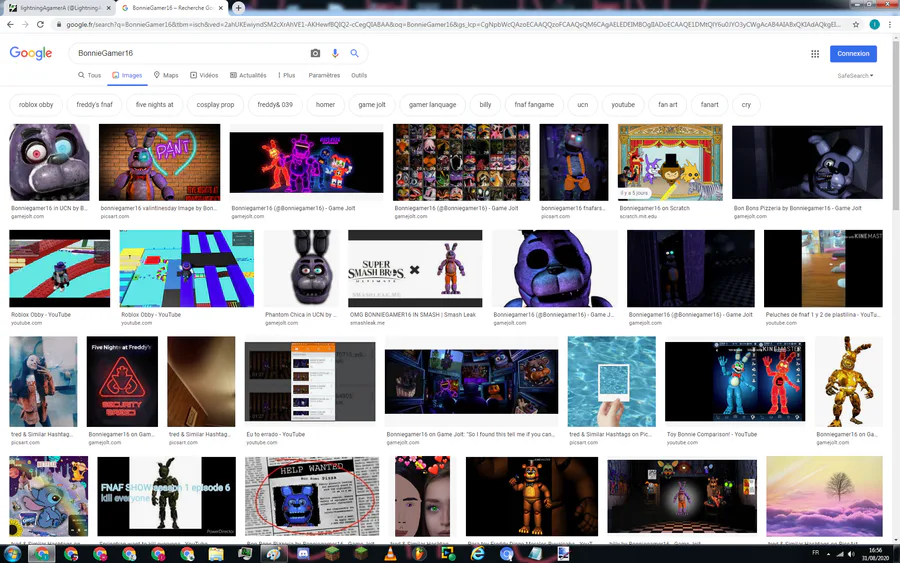Click FR language indicator in tray
900x563 pixels.
[x=816, y=553]
